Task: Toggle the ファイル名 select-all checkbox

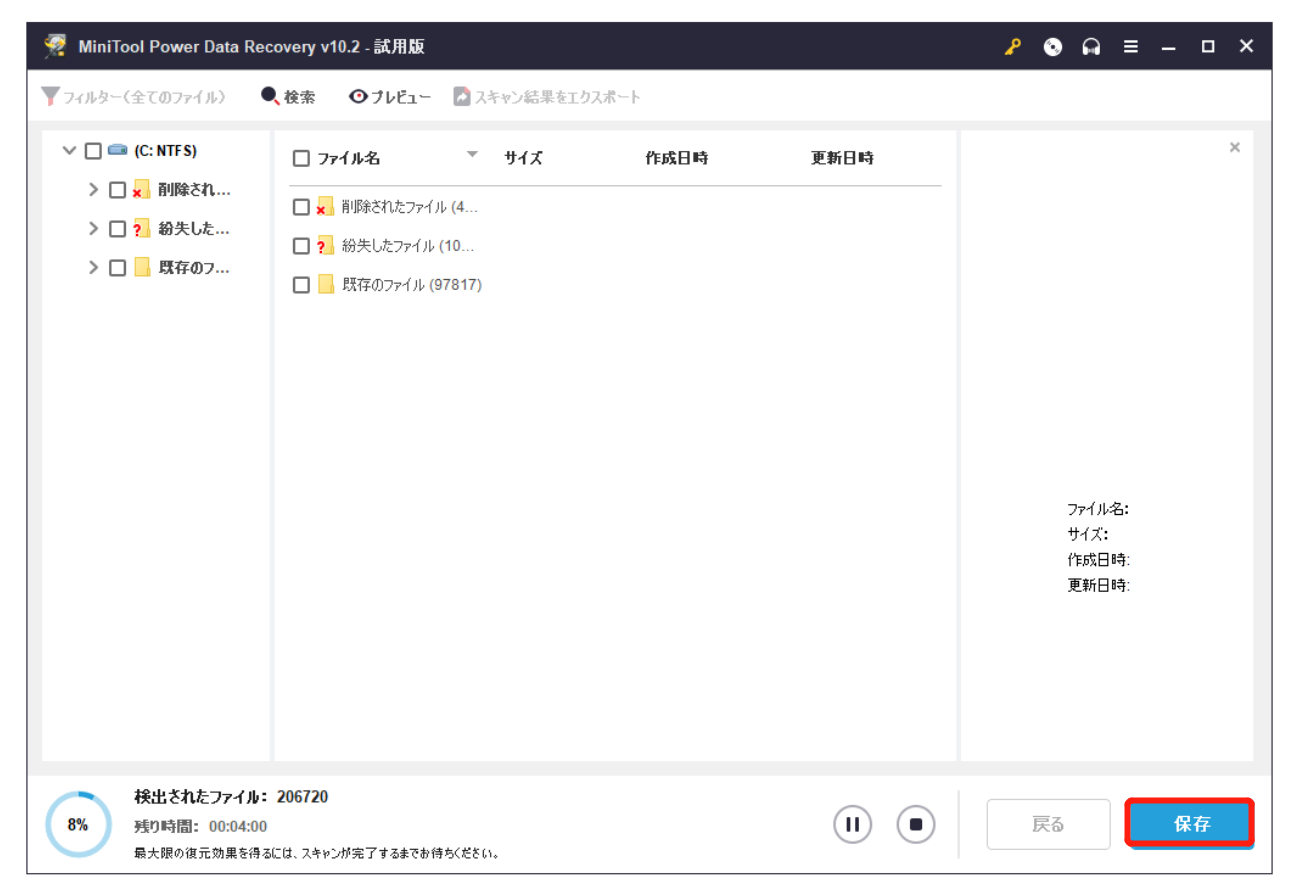Action: (301, 158)
